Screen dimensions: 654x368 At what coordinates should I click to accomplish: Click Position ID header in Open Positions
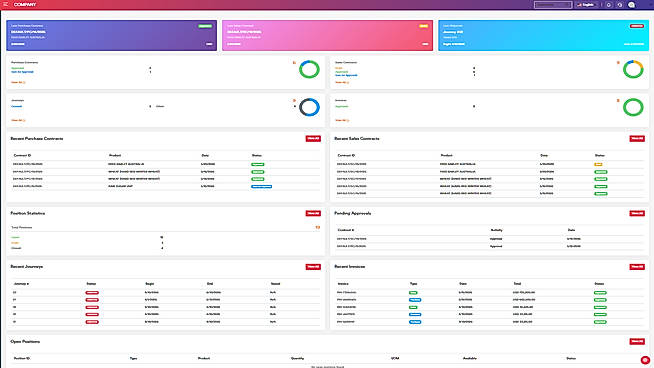pos(22,358)
